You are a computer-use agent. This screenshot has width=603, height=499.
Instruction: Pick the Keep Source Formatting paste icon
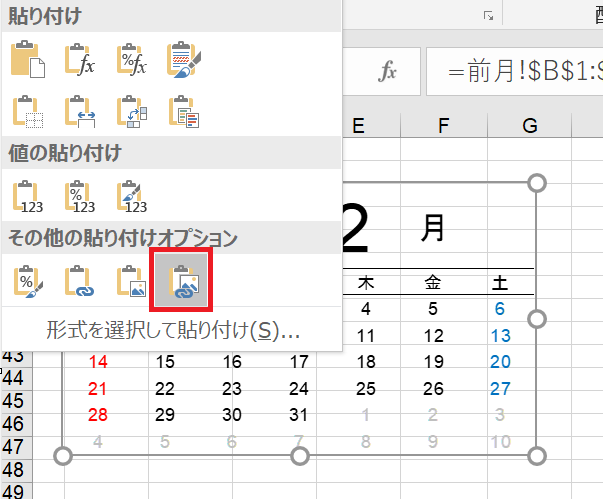click(182, 62)
